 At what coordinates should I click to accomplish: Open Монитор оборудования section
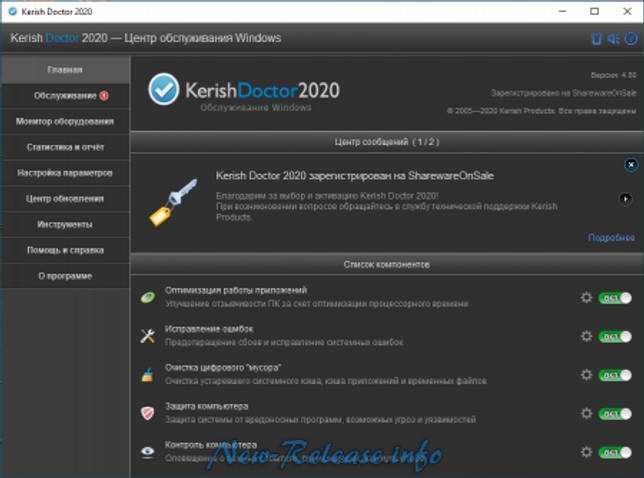[65, 122]
